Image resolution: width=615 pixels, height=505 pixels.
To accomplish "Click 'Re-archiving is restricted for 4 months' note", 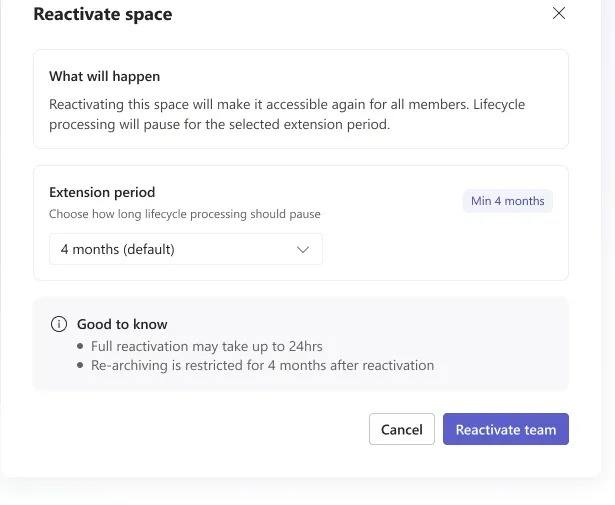I will click(x=262, y=365).
